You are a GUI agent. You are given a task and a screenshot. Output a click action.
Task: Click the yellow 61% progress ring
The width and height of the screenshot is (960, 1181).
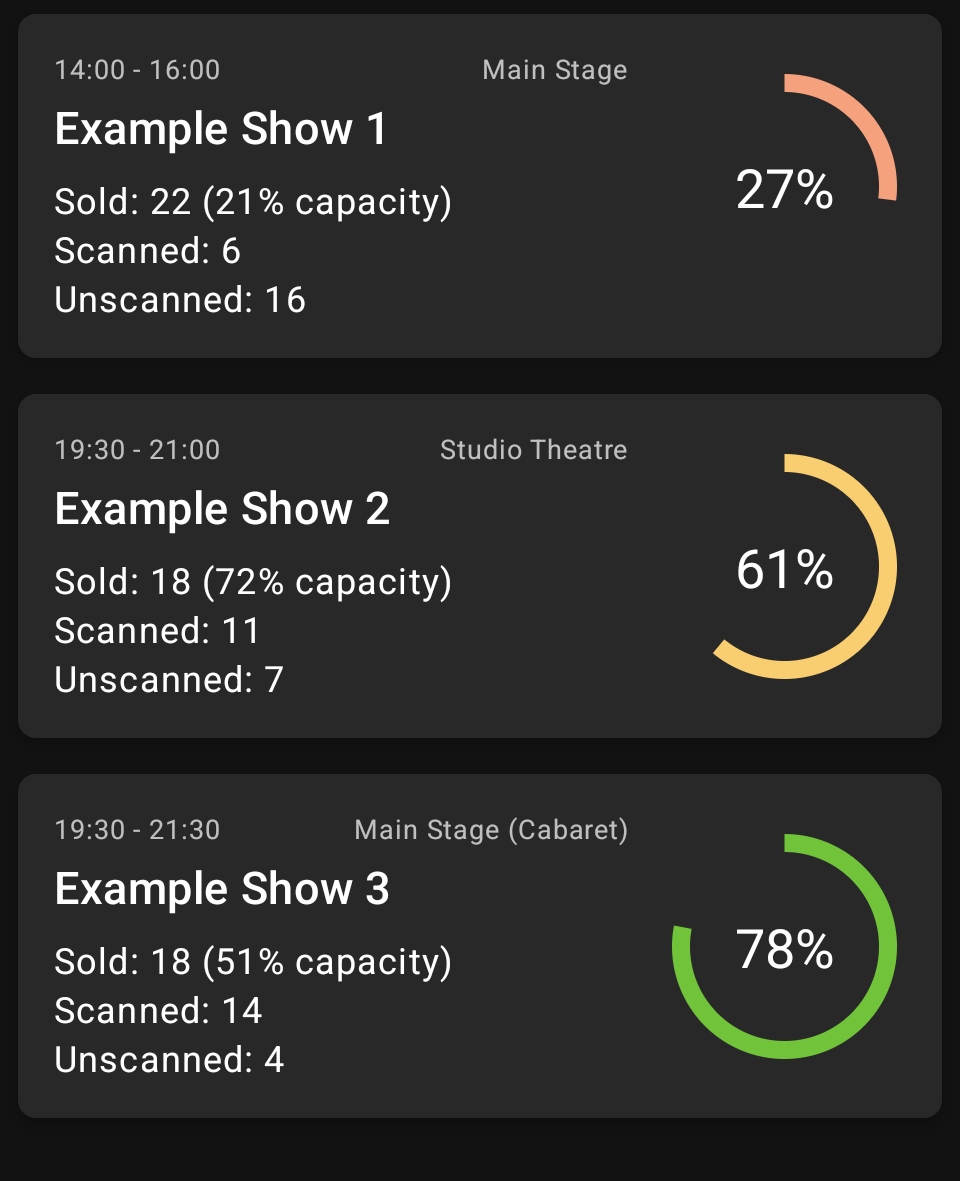click(785, 568)
